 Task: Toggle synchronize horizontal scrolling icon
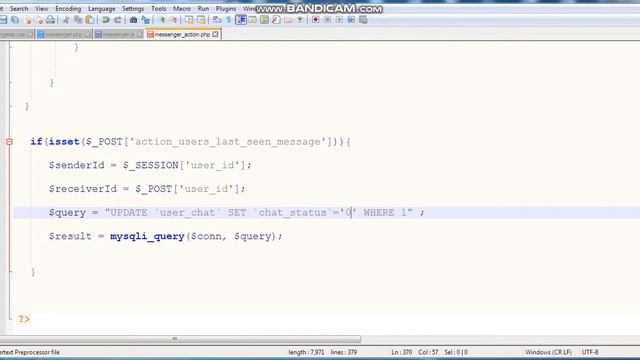coord(201,20)
